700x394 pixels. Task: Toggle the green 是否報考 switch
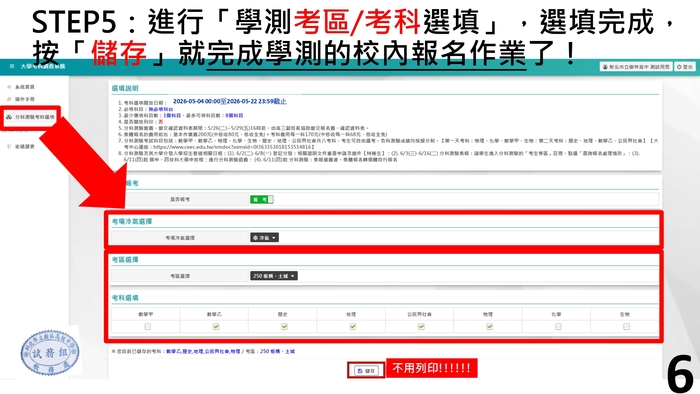coord(262,199)
